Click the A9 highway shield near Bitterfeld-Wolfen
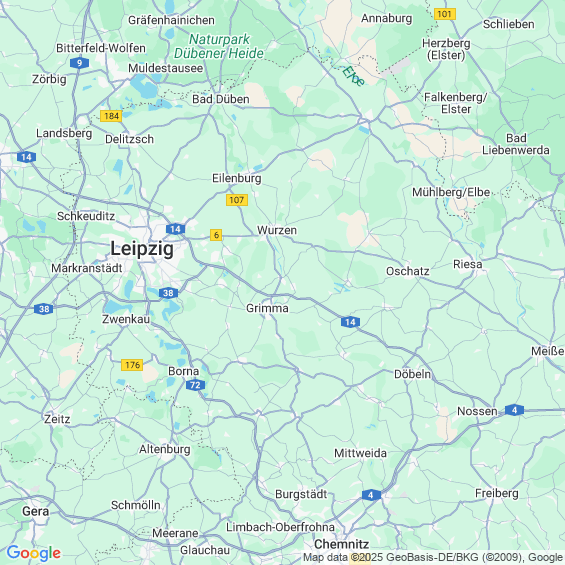This screenshot has height=565, width=565. [x=79, y=63]
